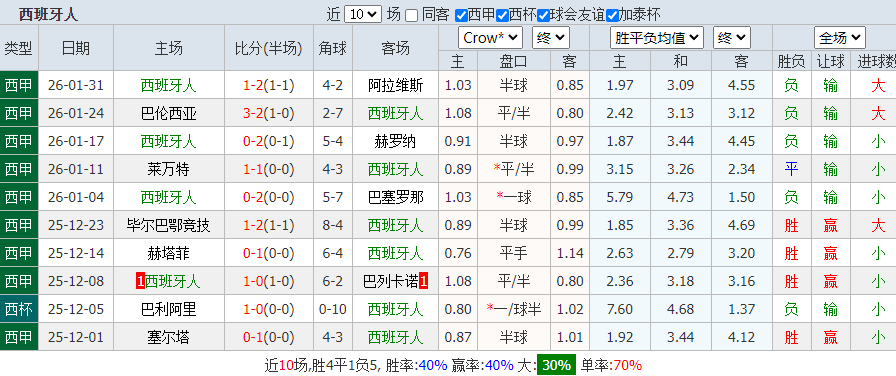Click the 角球 column header
The width and height of the screenshot is (896, 376).
point(333,48)
